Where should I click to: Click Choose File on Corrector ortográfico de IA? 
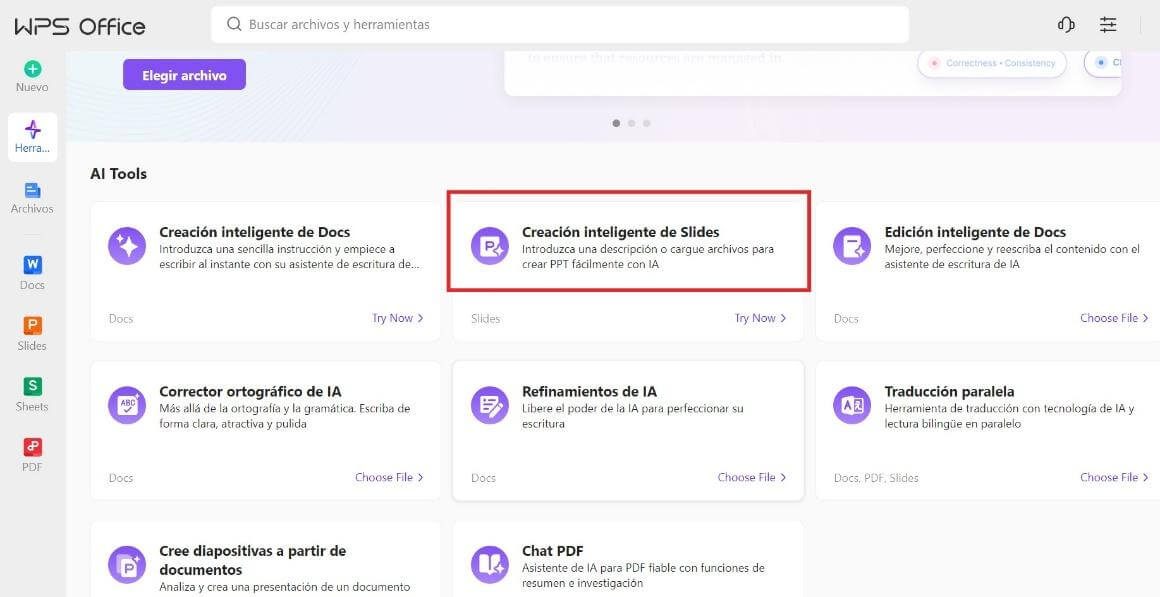pos(390,477)
